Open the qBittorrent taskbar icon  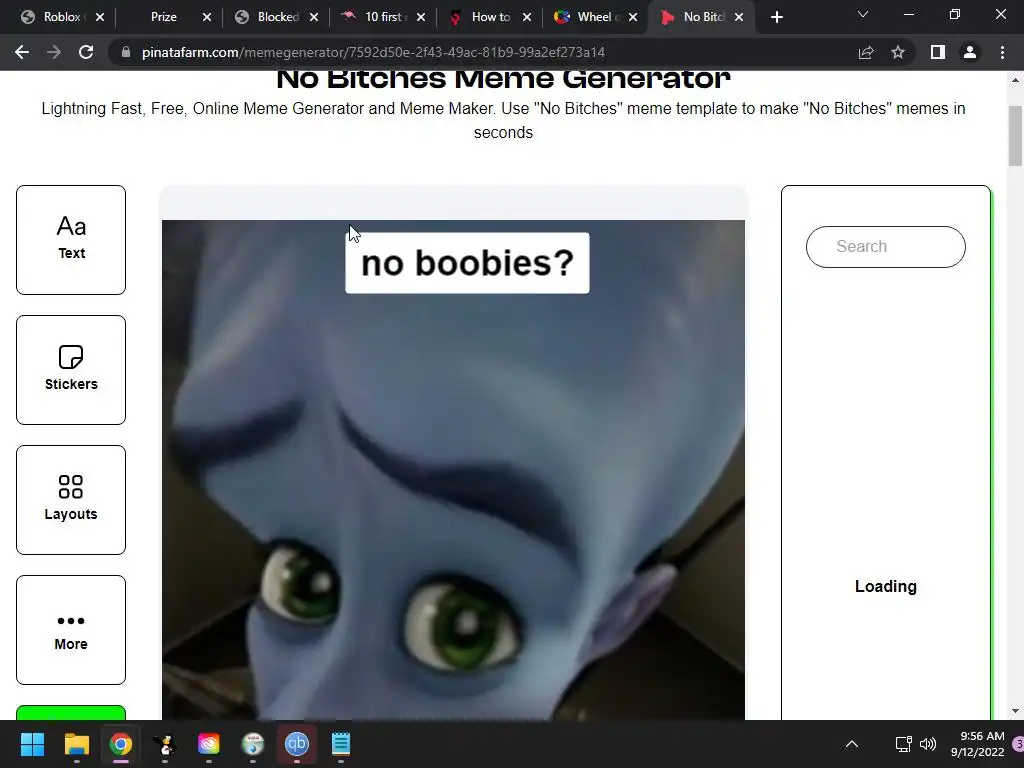pos(296,744)
